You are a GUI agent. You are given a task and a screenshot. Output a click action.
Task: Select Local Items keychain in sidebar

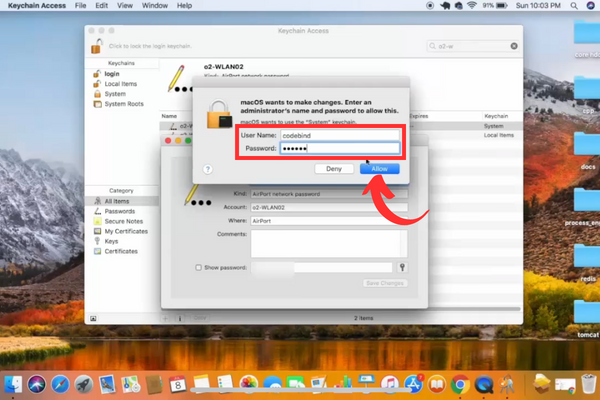tap(122, 84)
